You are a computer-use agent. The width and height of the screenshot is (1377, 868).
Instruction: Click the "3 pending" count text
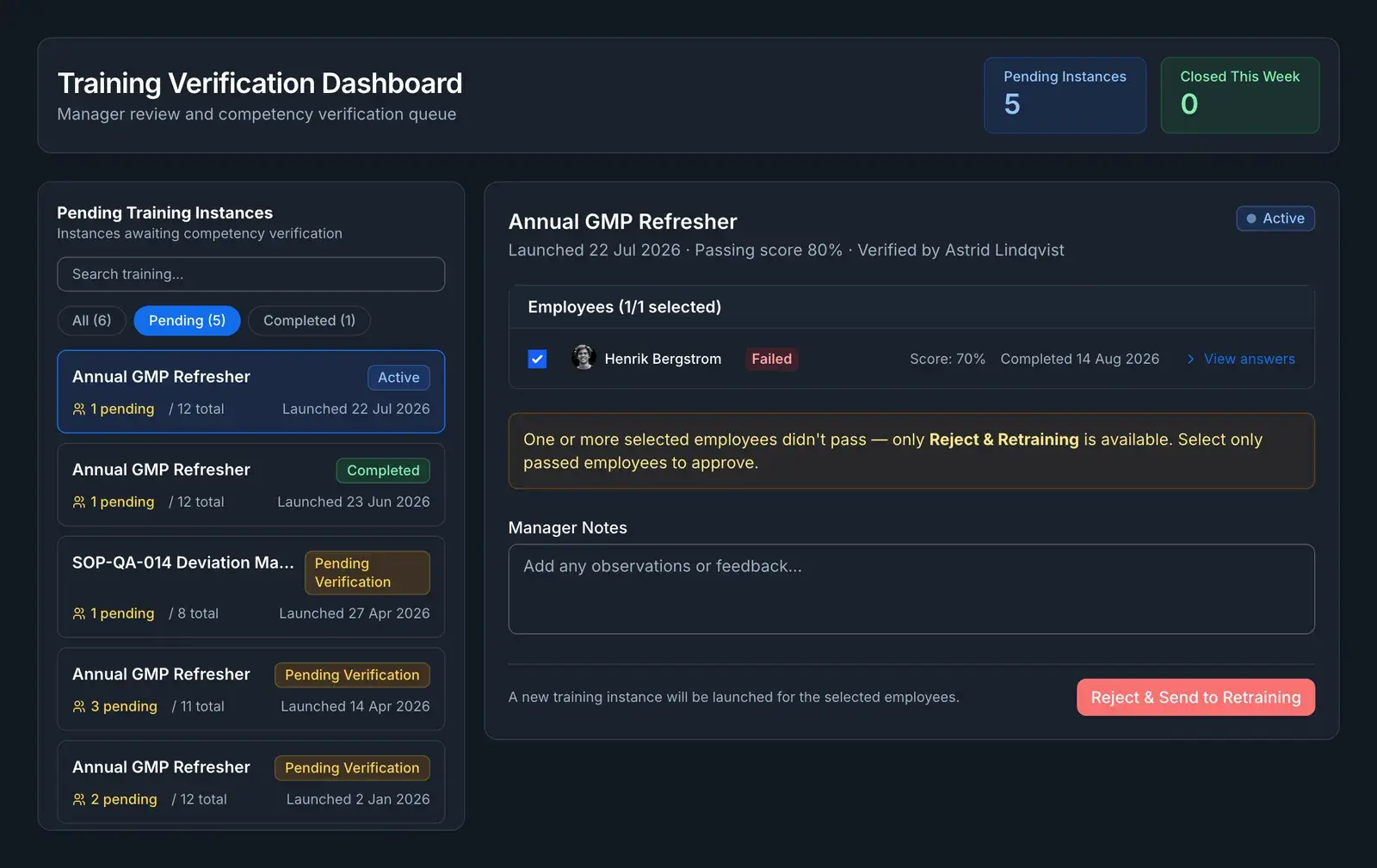(124, 706)
